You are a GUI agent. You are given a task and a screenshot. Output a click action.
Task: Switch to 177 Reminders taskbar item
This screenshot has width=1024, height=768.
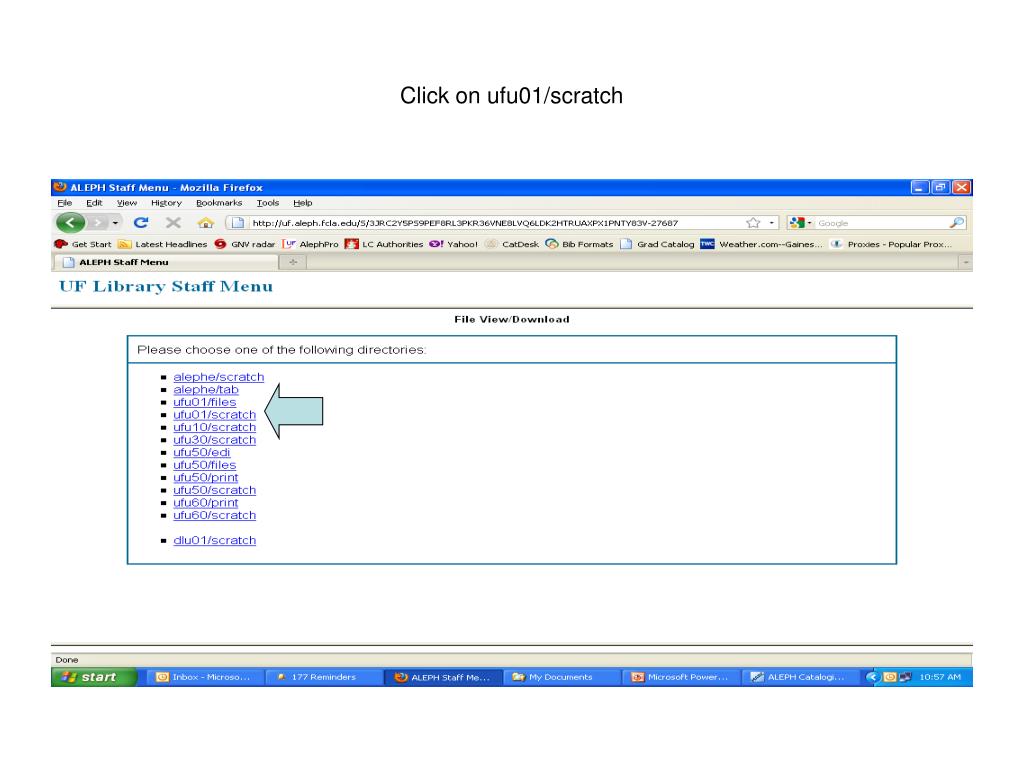point(323,677)
